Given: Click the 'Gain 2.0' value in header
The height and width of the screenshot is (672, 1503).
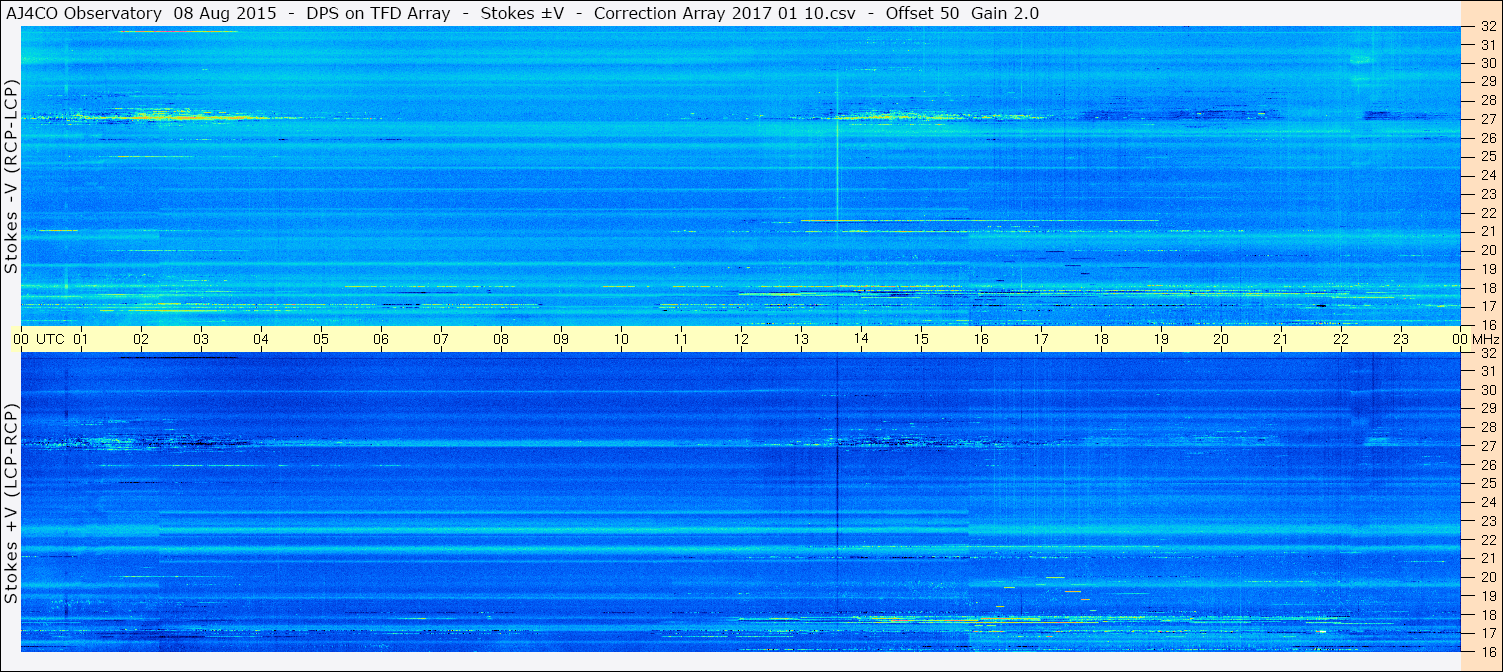Looking at the screenshot, I should pos(1005,13).
